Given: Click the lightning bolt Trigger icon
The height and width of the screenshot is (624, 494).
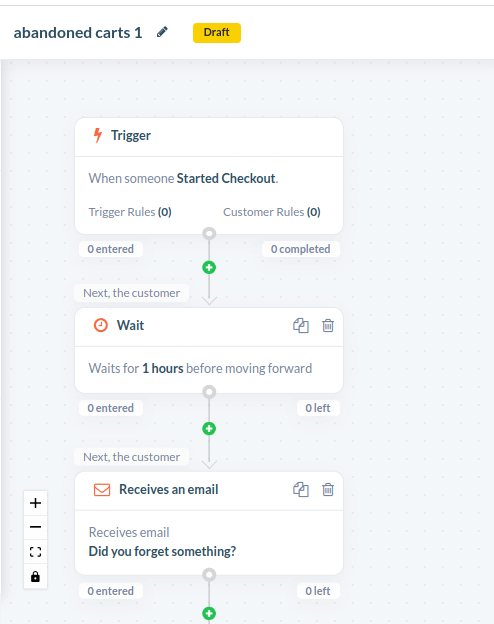Looking at the screenshot, I should 98,135.
